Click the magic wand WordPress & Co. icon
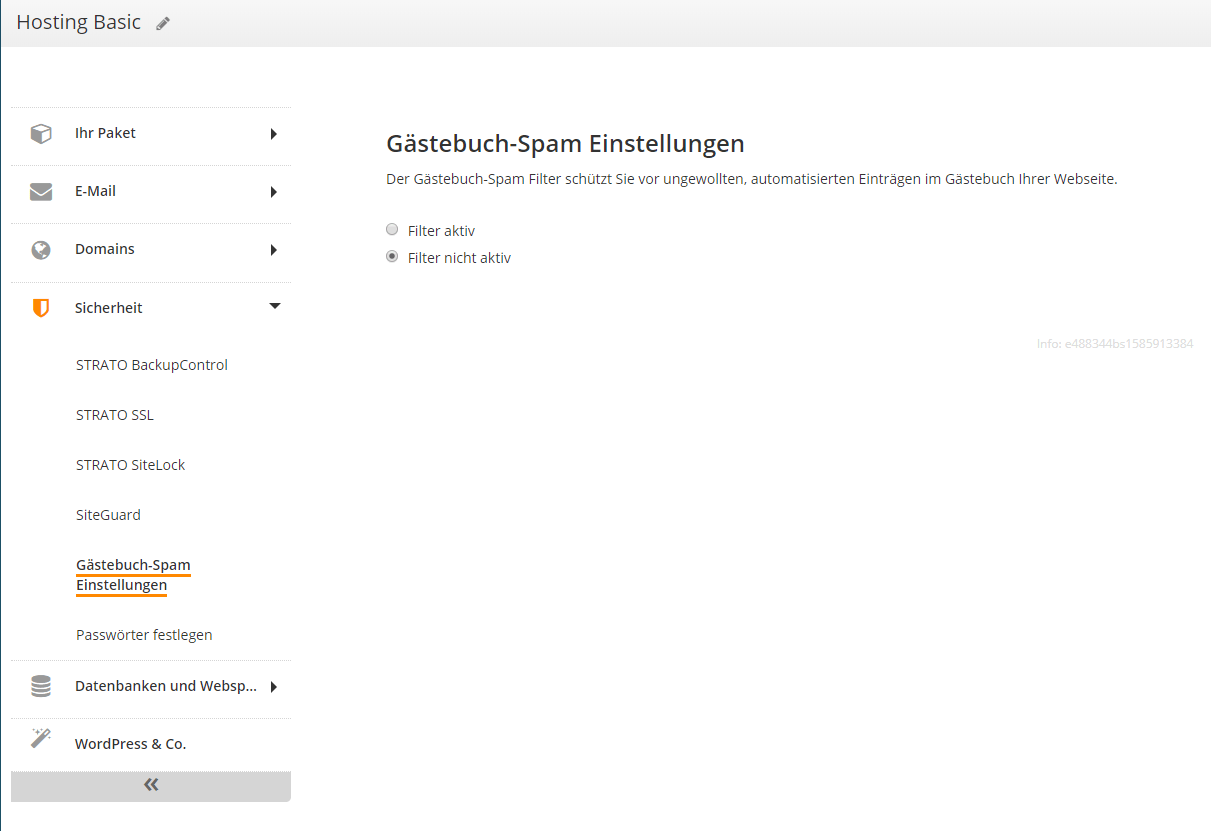 41,738
